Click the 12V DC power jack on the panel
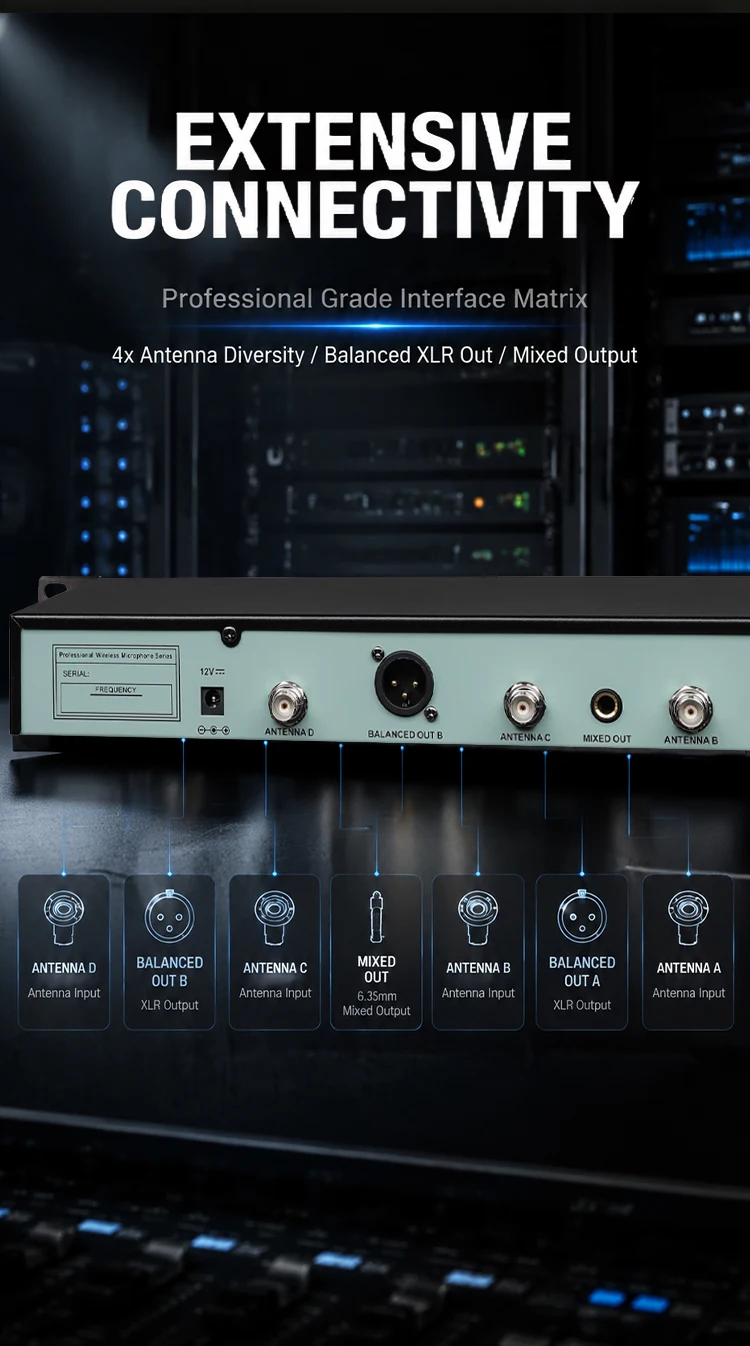 (x=212, y=700)
